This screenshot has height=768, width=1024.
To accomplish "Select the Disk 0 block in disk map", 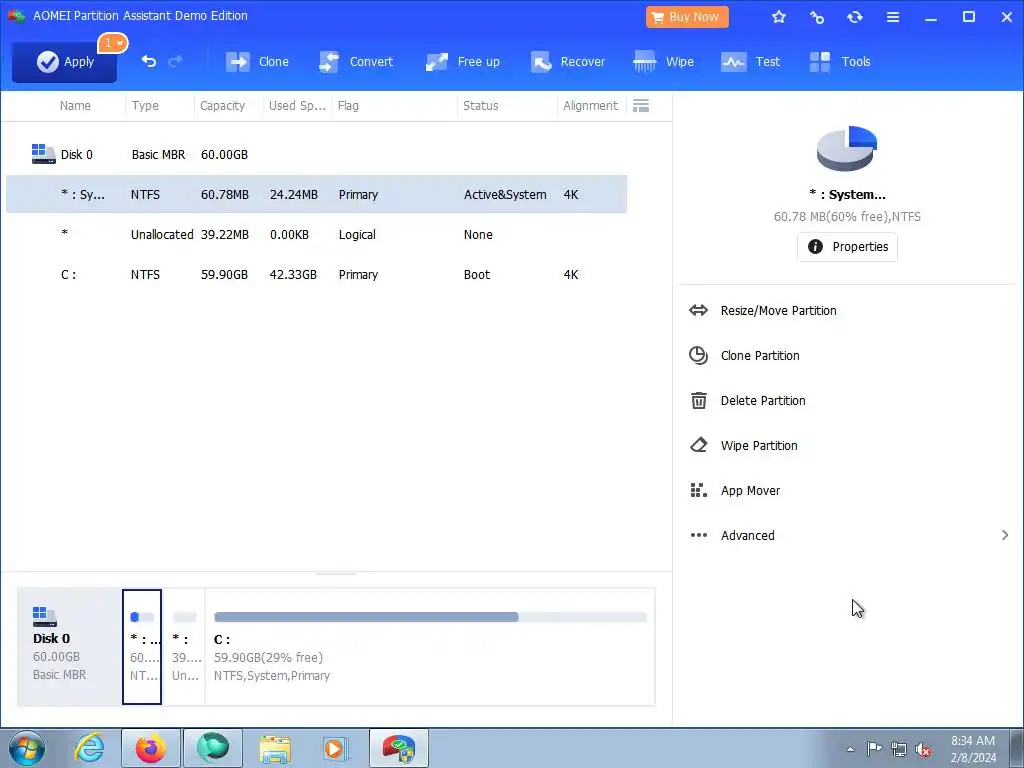I will (69, 647).
